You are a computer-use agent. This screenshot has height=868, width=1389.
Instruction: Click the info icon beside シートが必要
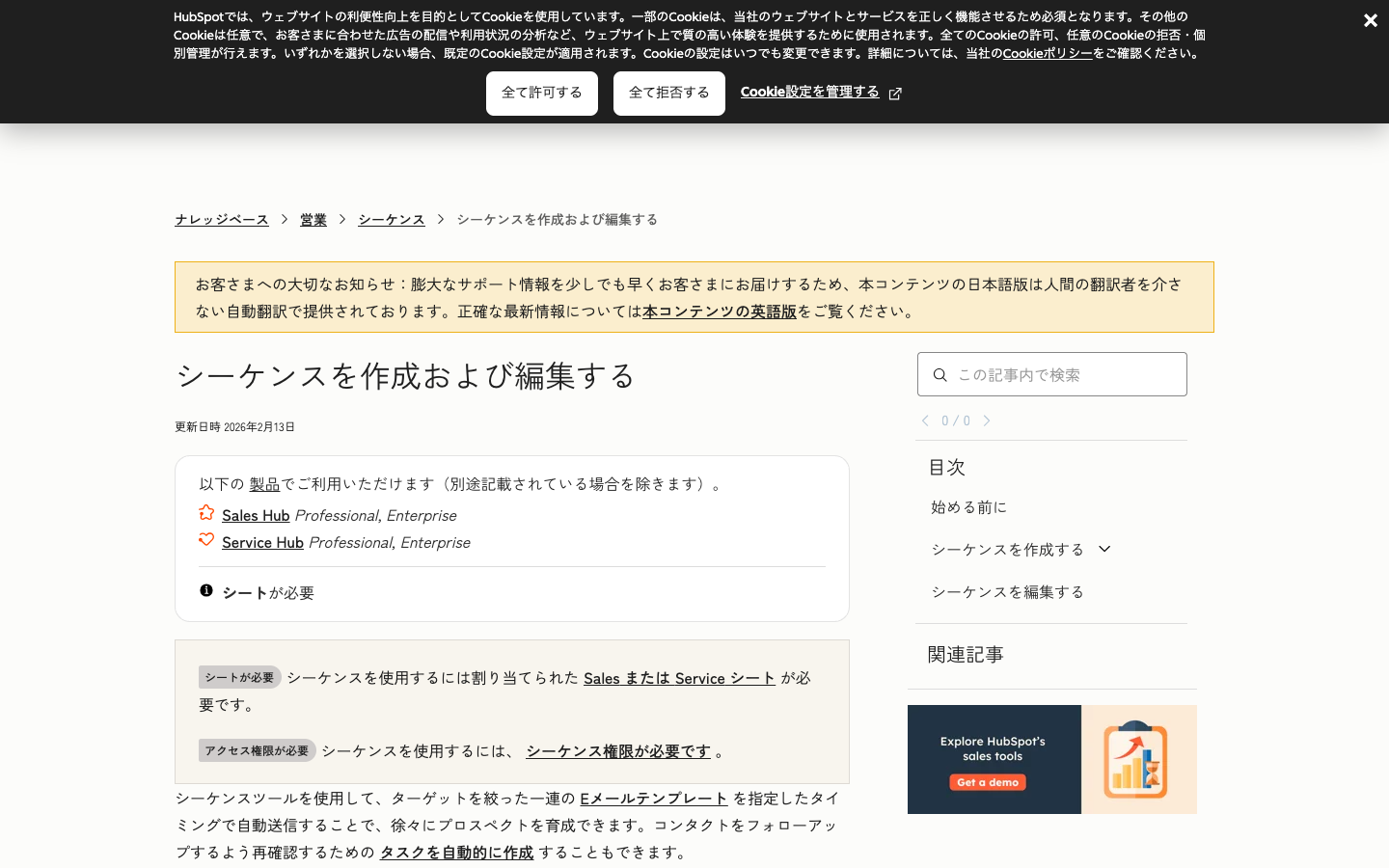[206, 590]
